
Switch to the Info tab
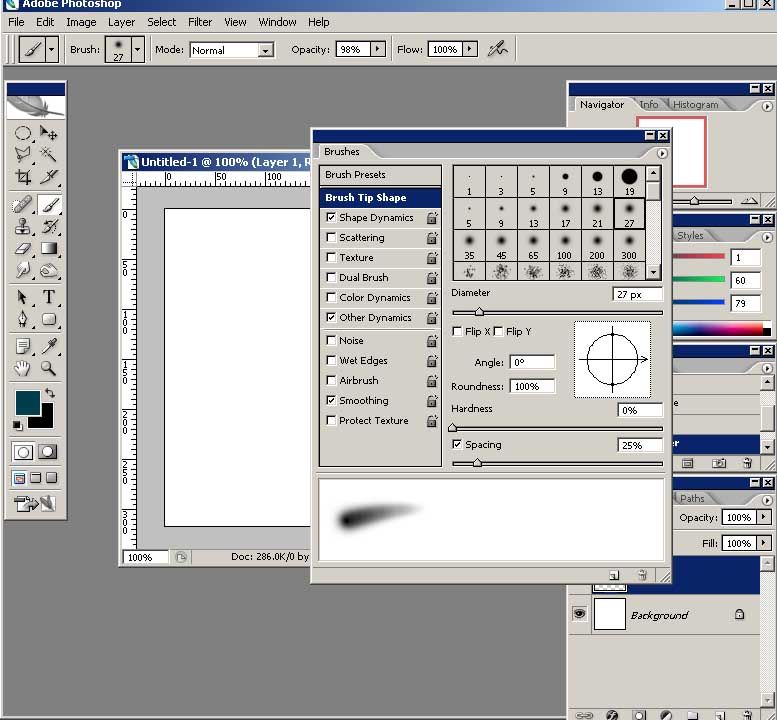point(649,105)
